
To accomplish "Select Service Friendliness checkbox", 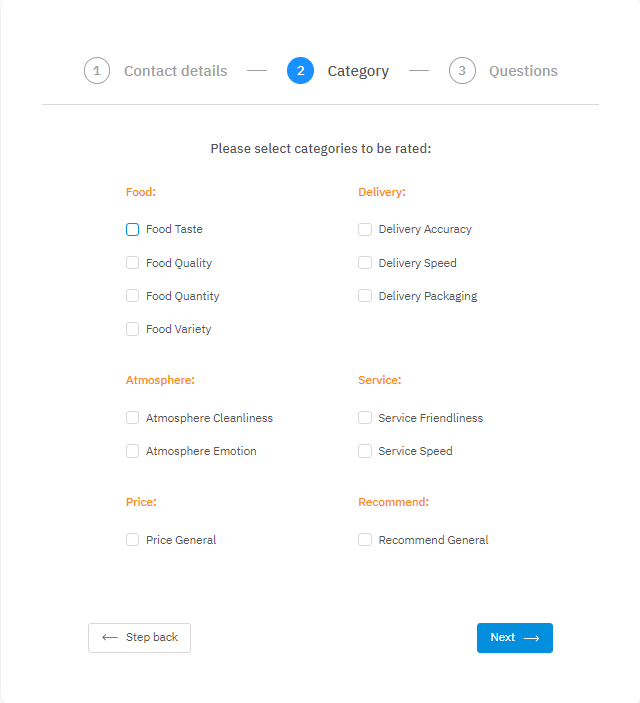I will pyautogui.click(x=365, y=418).
